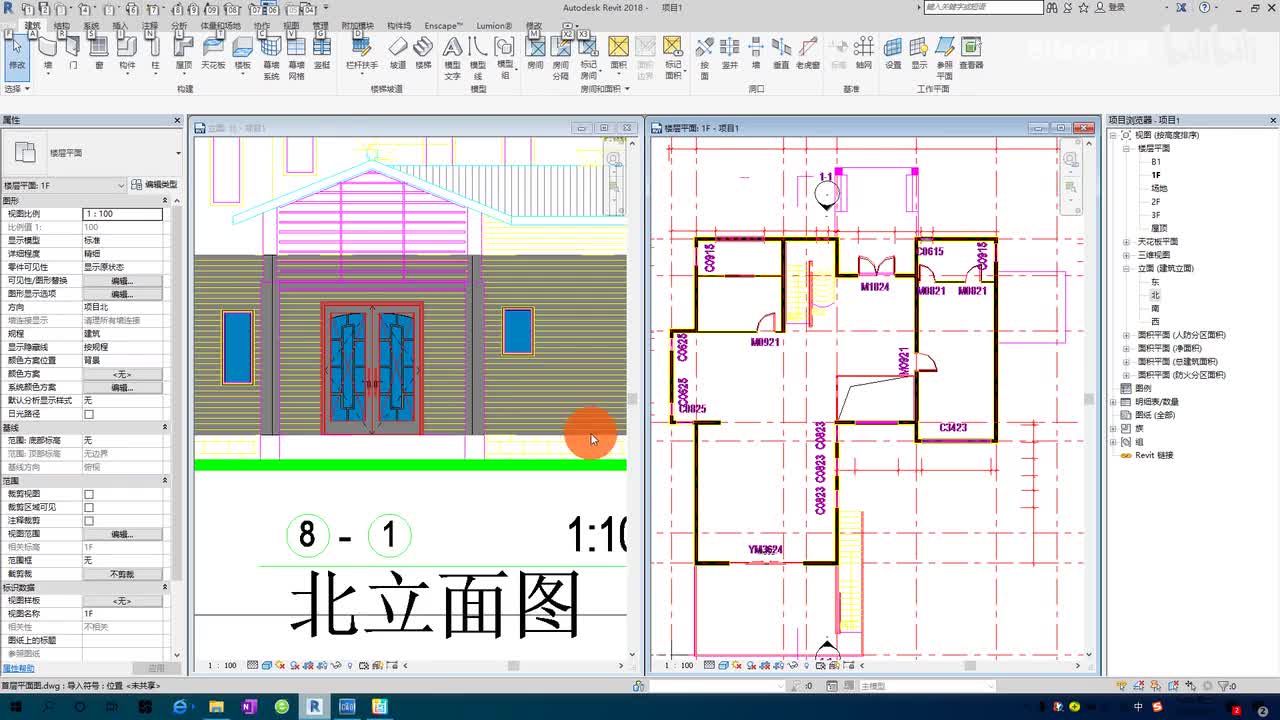The width and height of the screenshot is (1280, 720).
Task: Click the 编辑类型 (Edit Type) button
Action: tap(154, 185)
